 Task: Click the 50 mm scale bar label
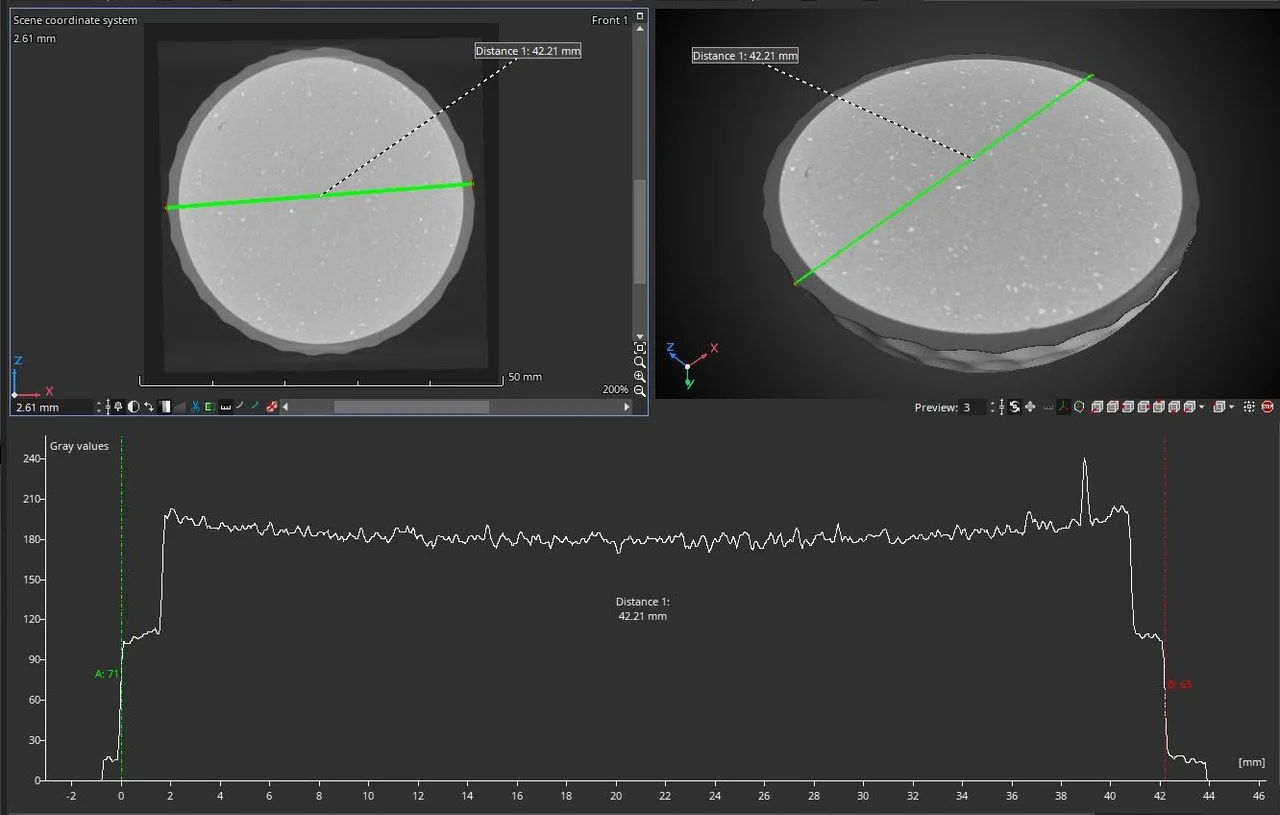point(525,377)
